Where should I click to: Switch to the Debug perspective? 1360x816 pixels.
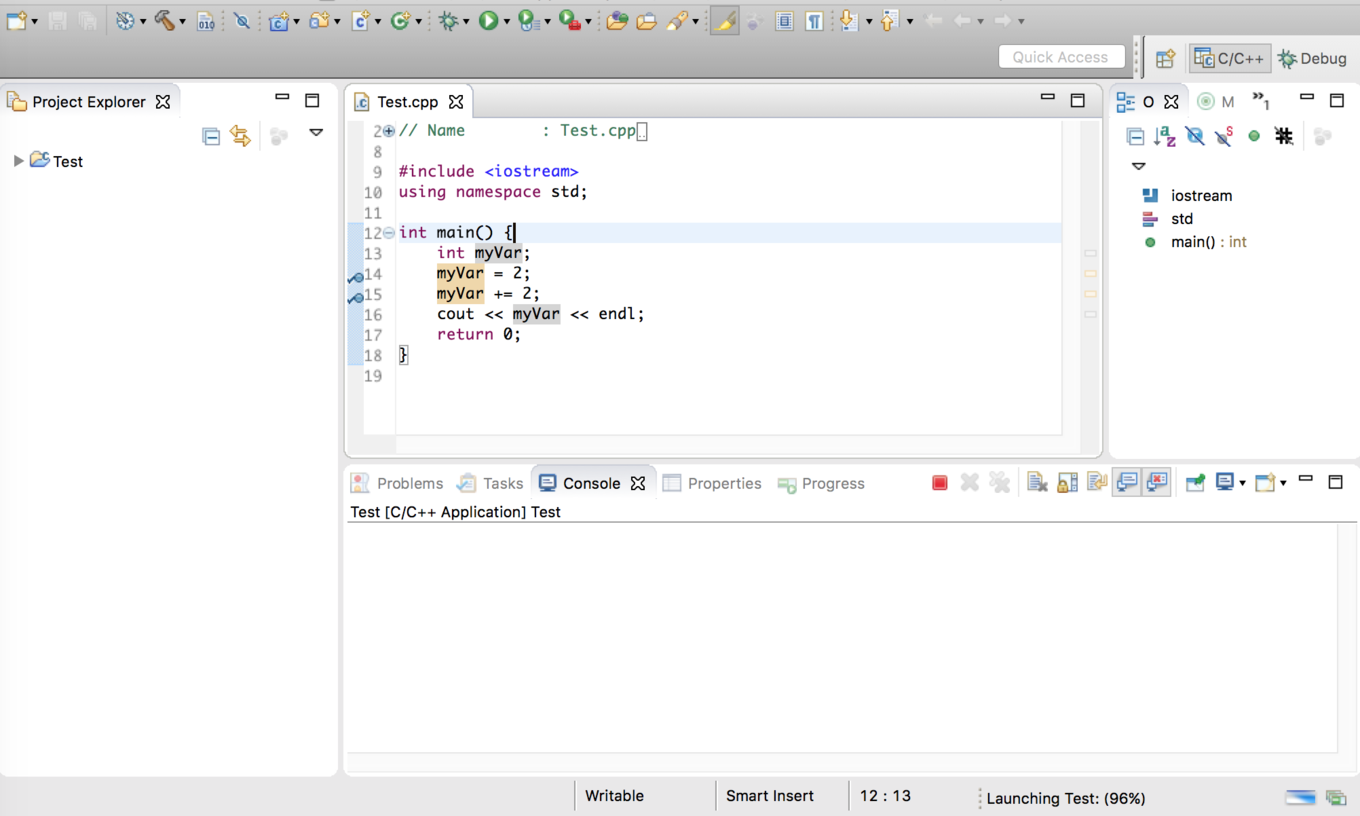(1313, 59)
